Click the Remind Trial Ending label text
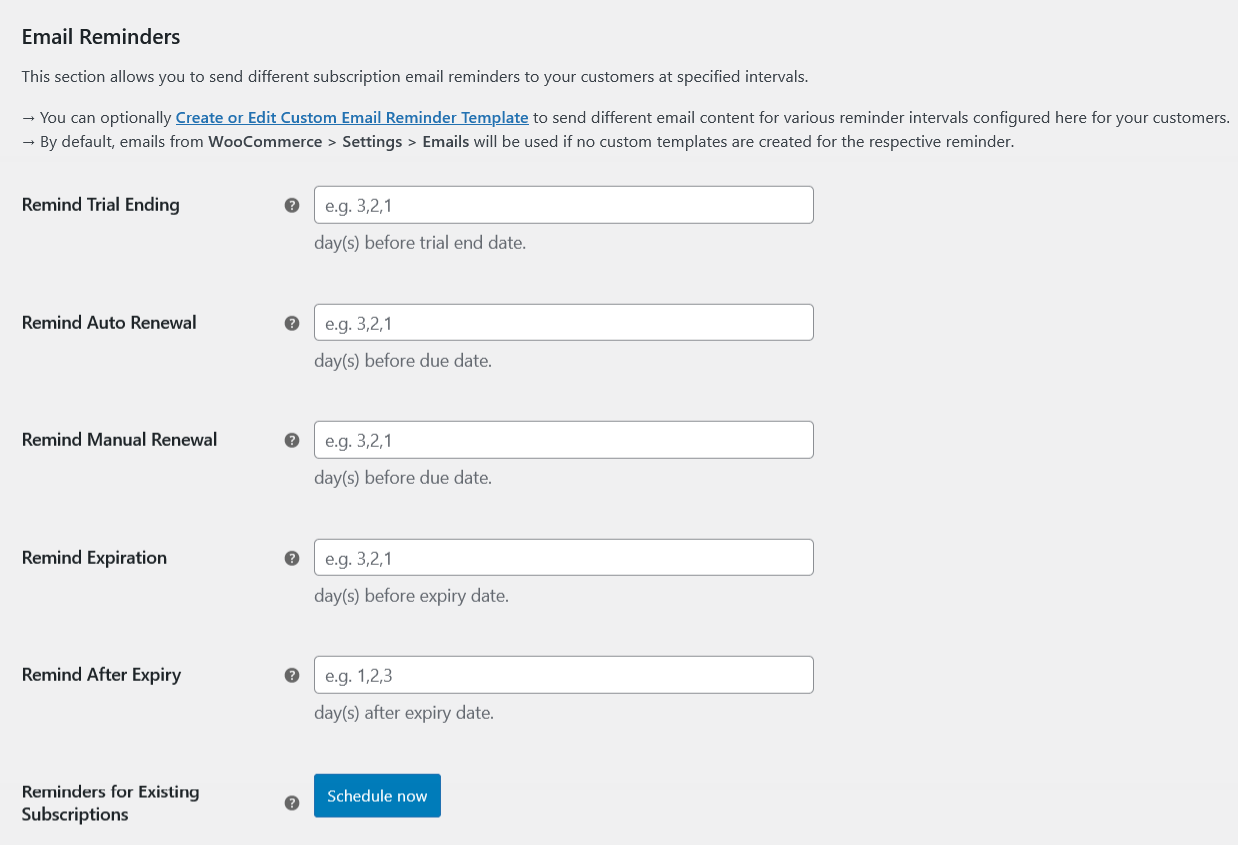This screenshot has height=845, width=1238. coord(100,204)
